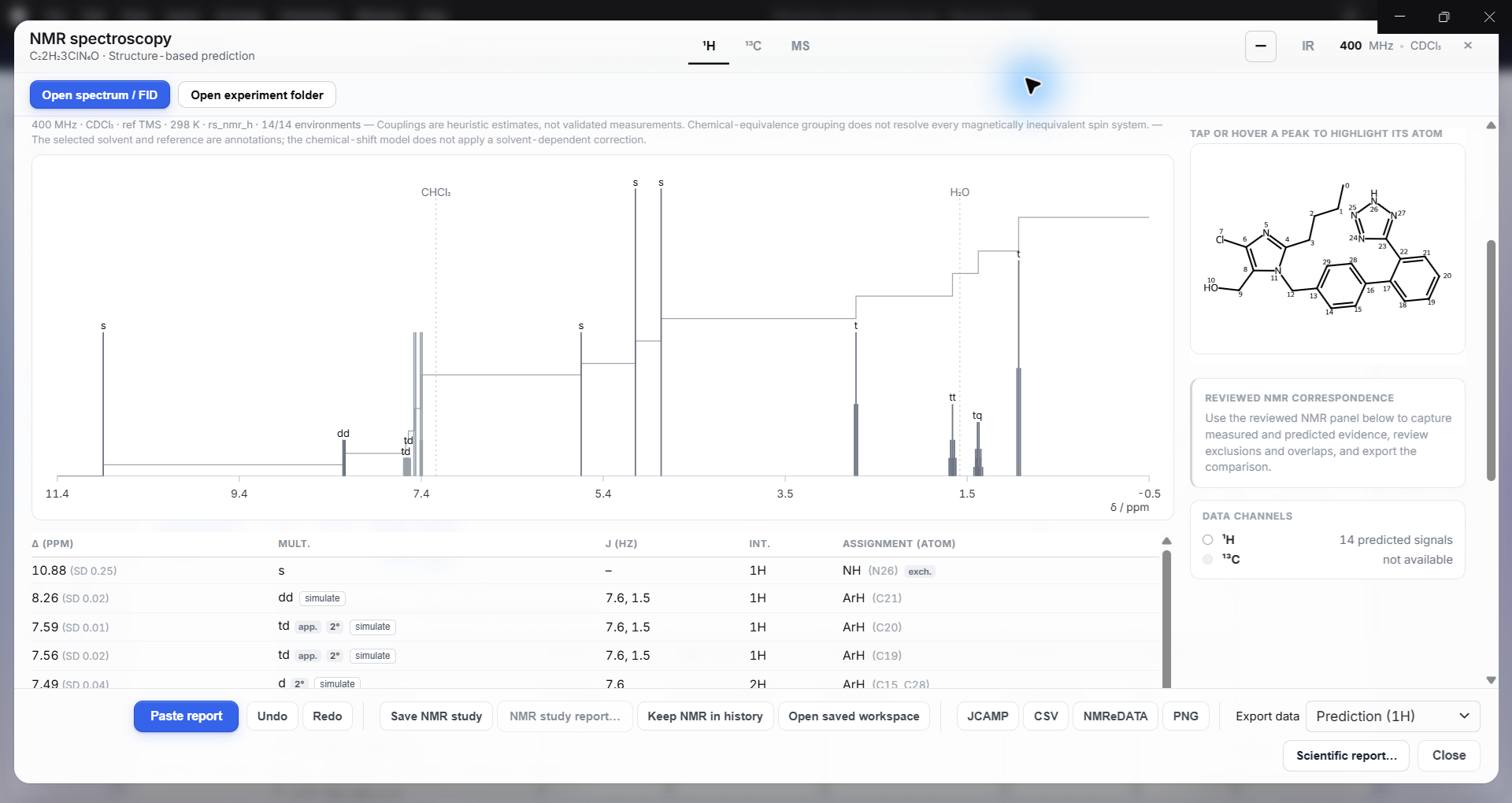Image resolution: width=1512 pixels, height=803 pixels.
Task: Select the 1H tab
Action: (x=709, y=46)
